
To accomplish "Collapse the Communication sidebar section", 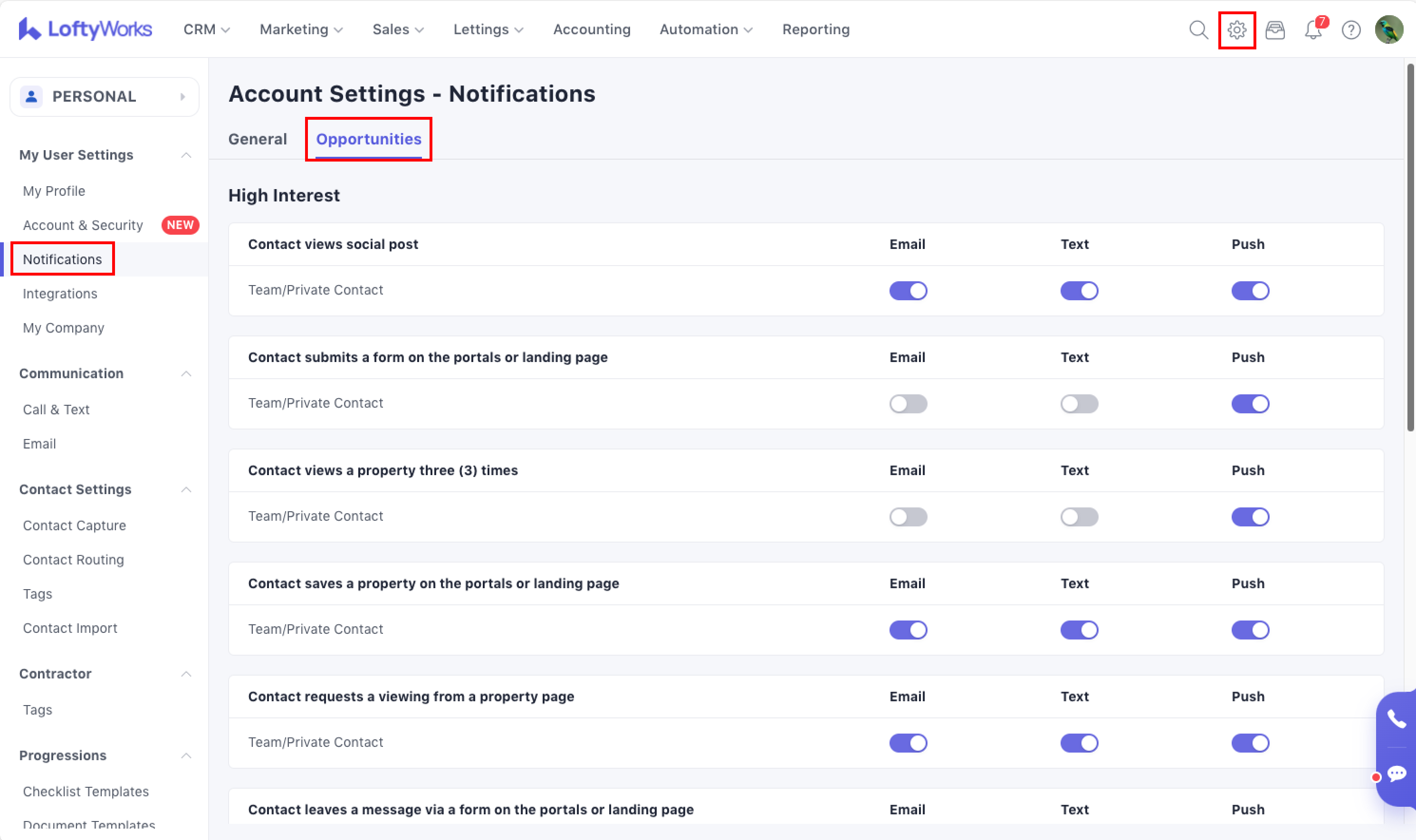I will coord(186,373).
